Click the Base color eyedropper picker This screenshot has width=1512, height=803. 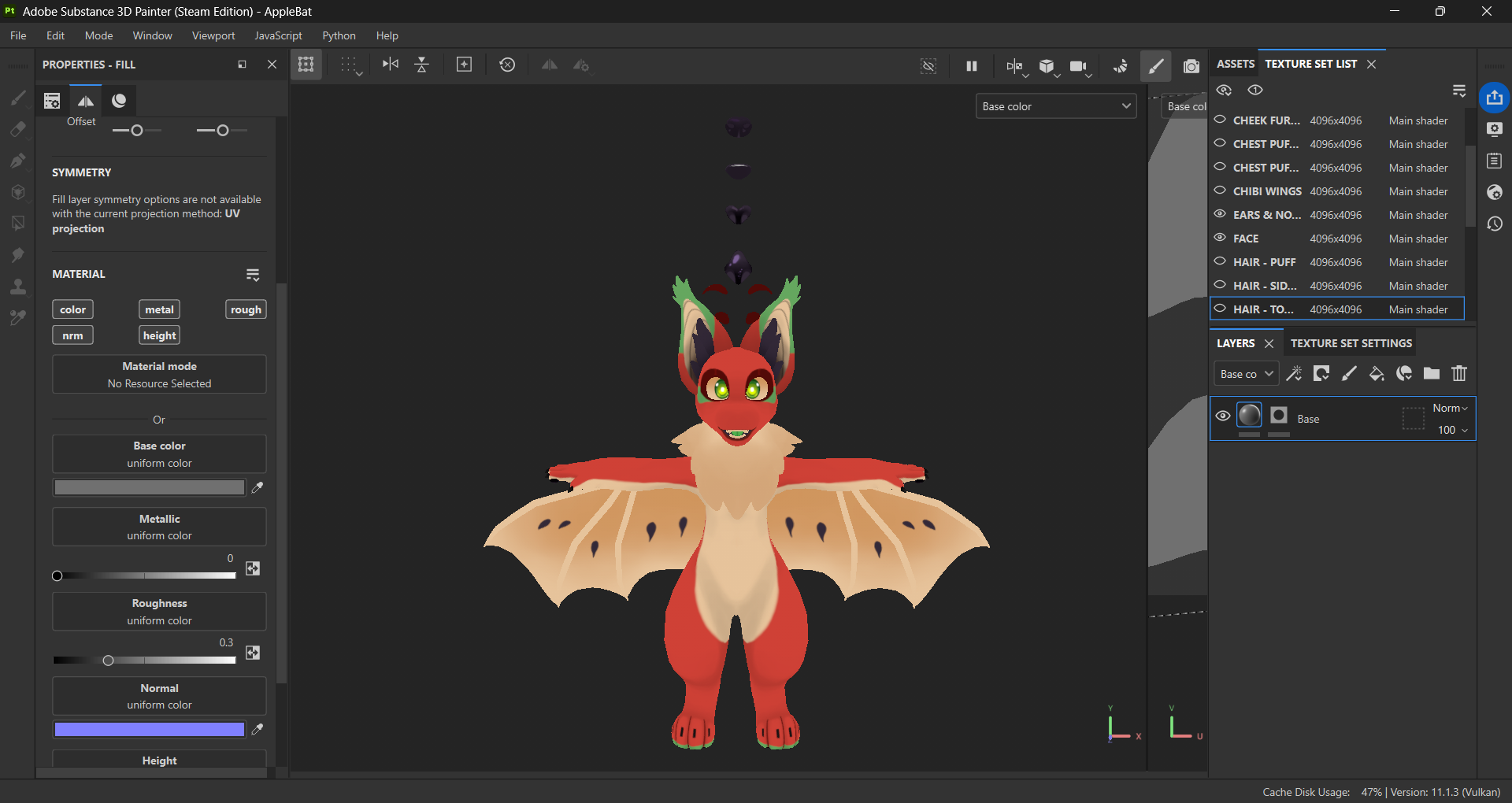[x=257, y=487]
